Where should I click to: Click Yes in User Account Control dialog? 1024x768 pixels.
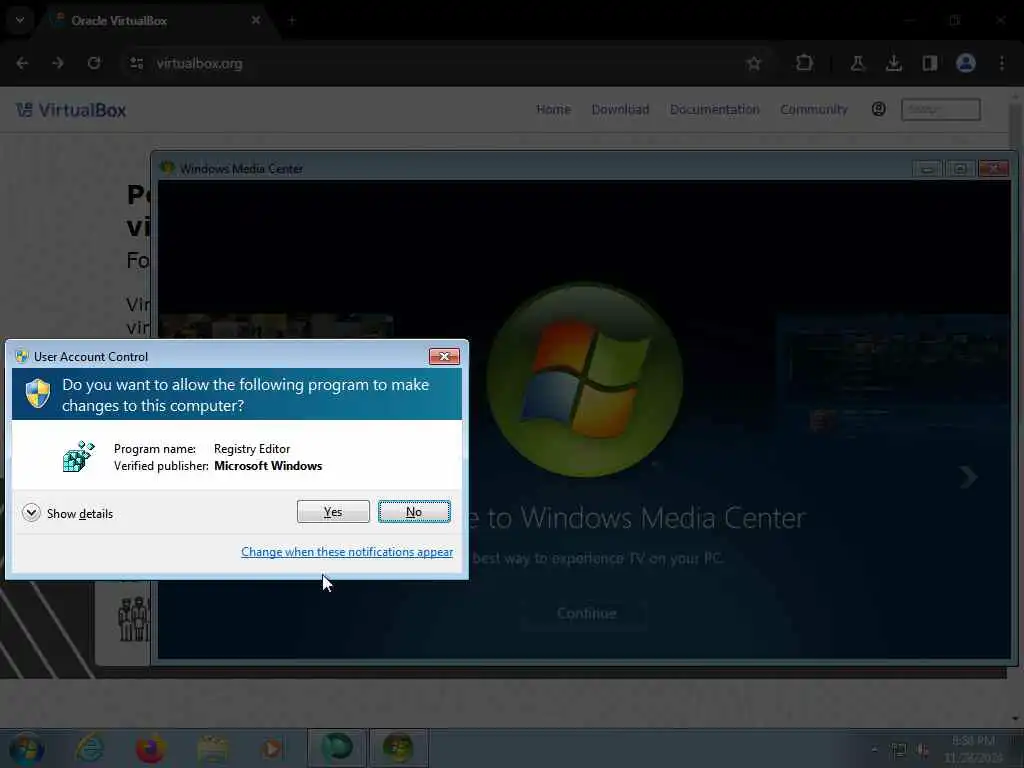[333, 511]
